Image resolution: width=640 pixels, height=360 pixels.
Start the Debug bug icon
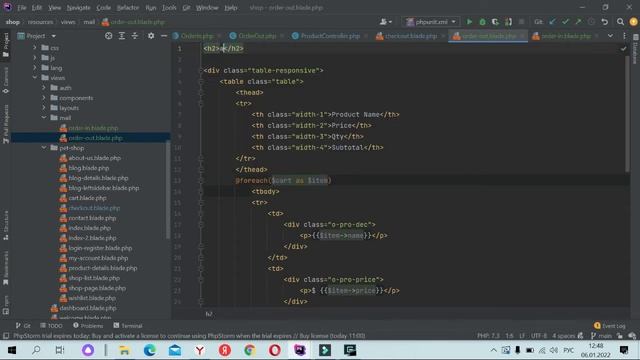[x=482, y=22]
